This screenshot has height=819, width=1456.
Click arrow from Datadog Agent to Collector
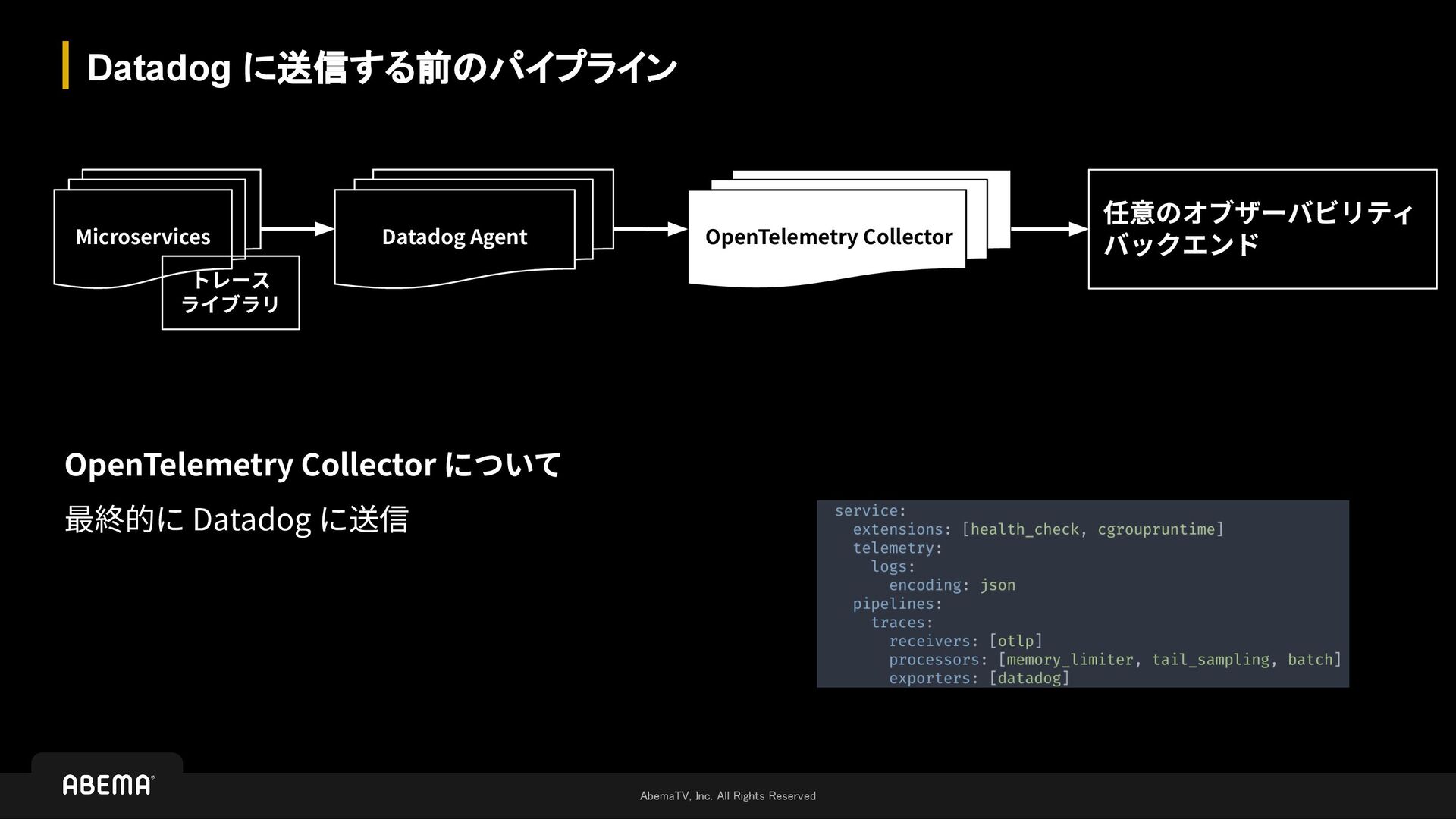[x=650, y=228]
